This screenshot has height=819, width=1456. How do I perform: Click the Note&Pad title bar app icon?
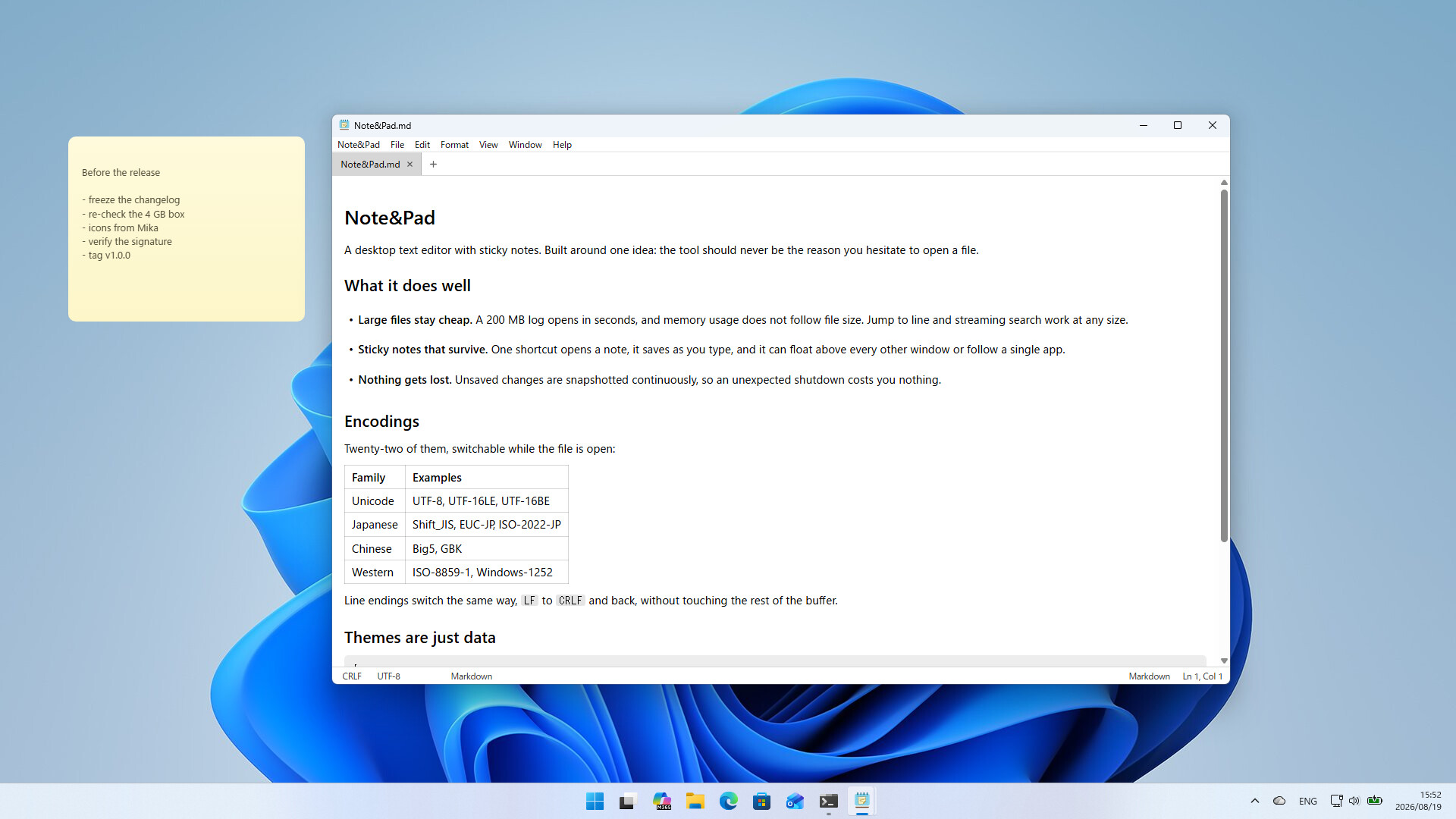click(x=344, y=125)
